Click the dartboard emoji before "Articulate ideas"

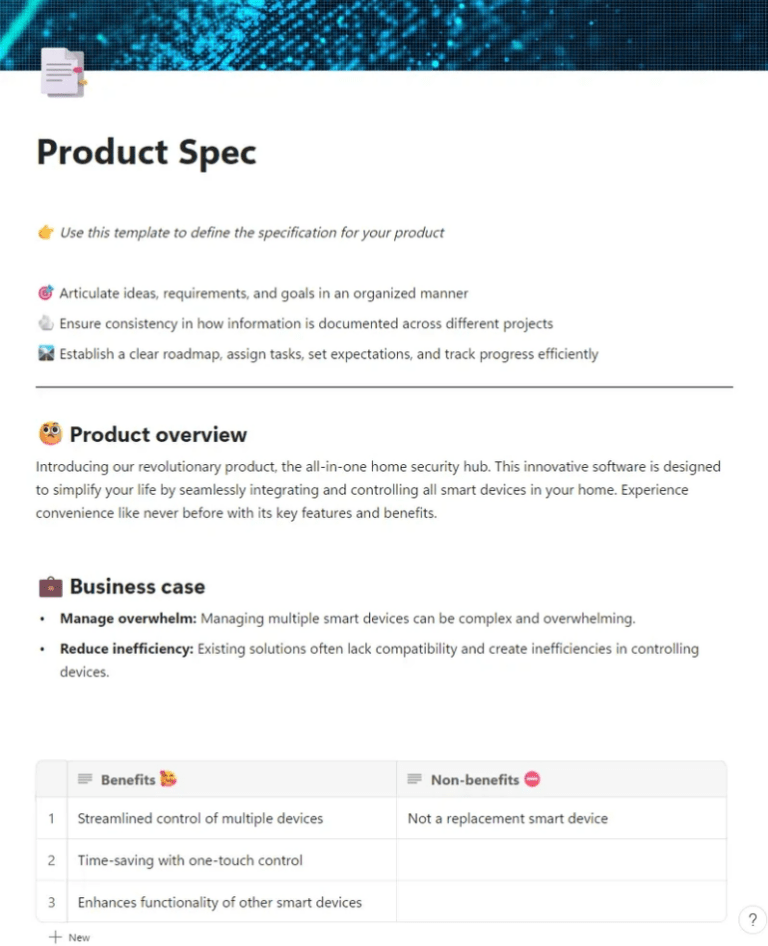click(x=45, y=293)
